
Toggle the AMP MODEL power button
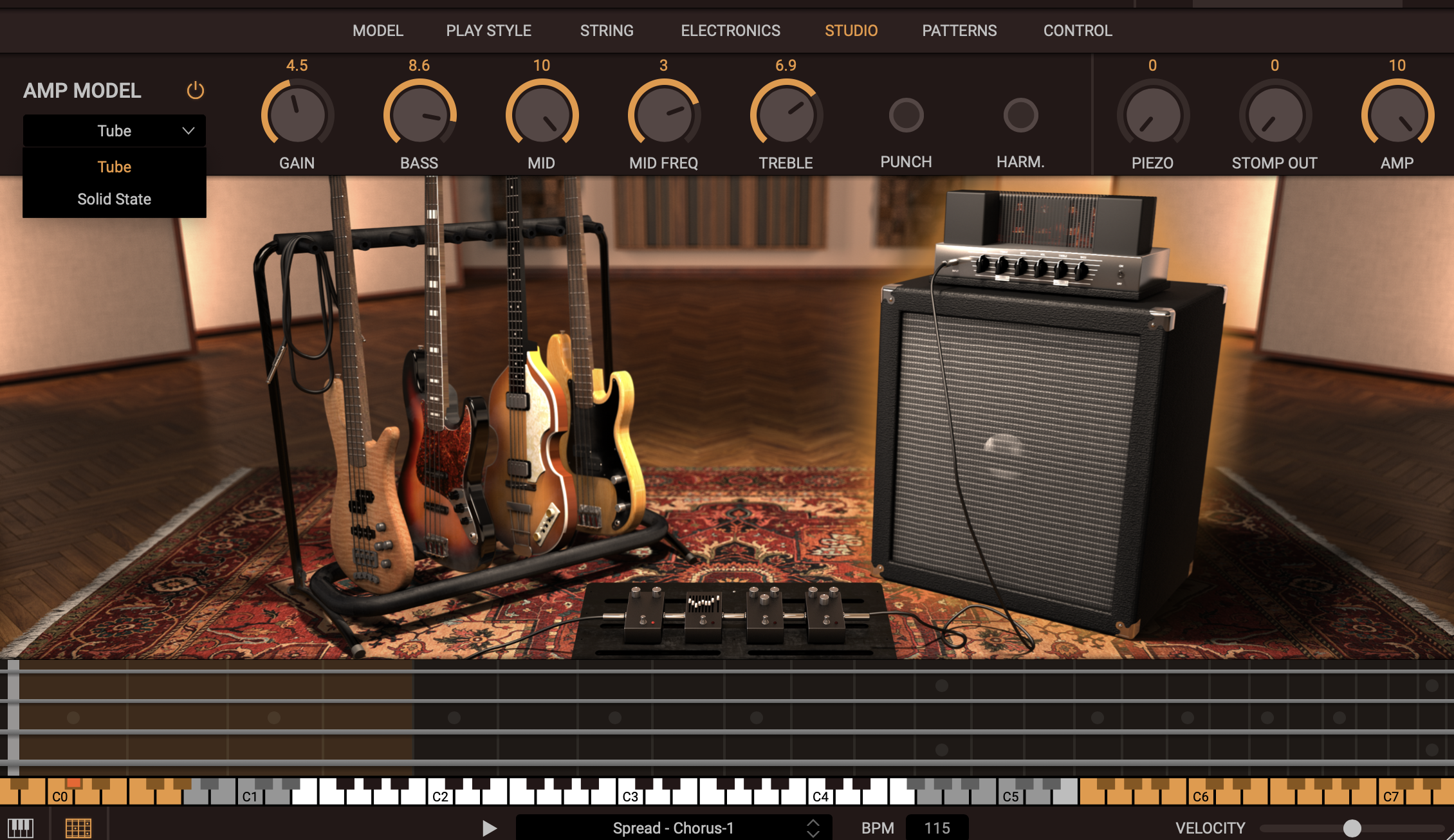point(196,91)
